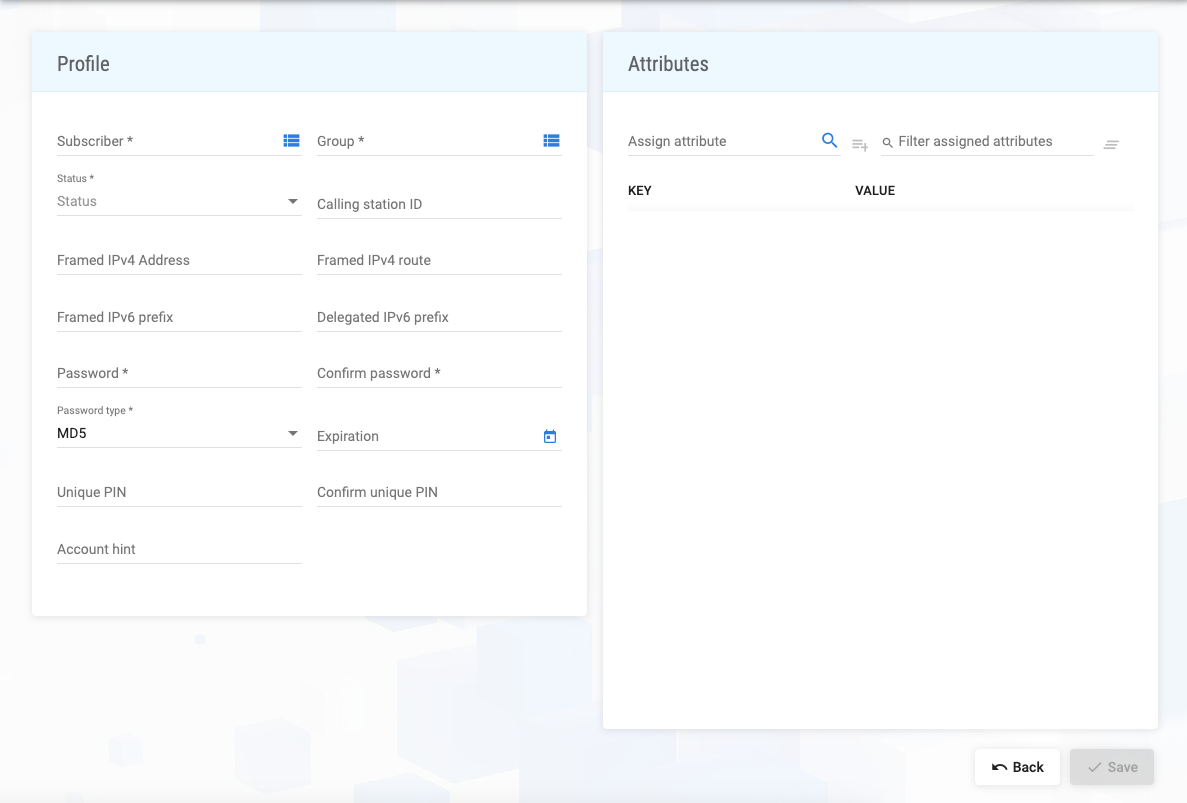This screenshot has width=1187, height=803.
Task: Open the Group selection list icon
Action: coord(551,141)
